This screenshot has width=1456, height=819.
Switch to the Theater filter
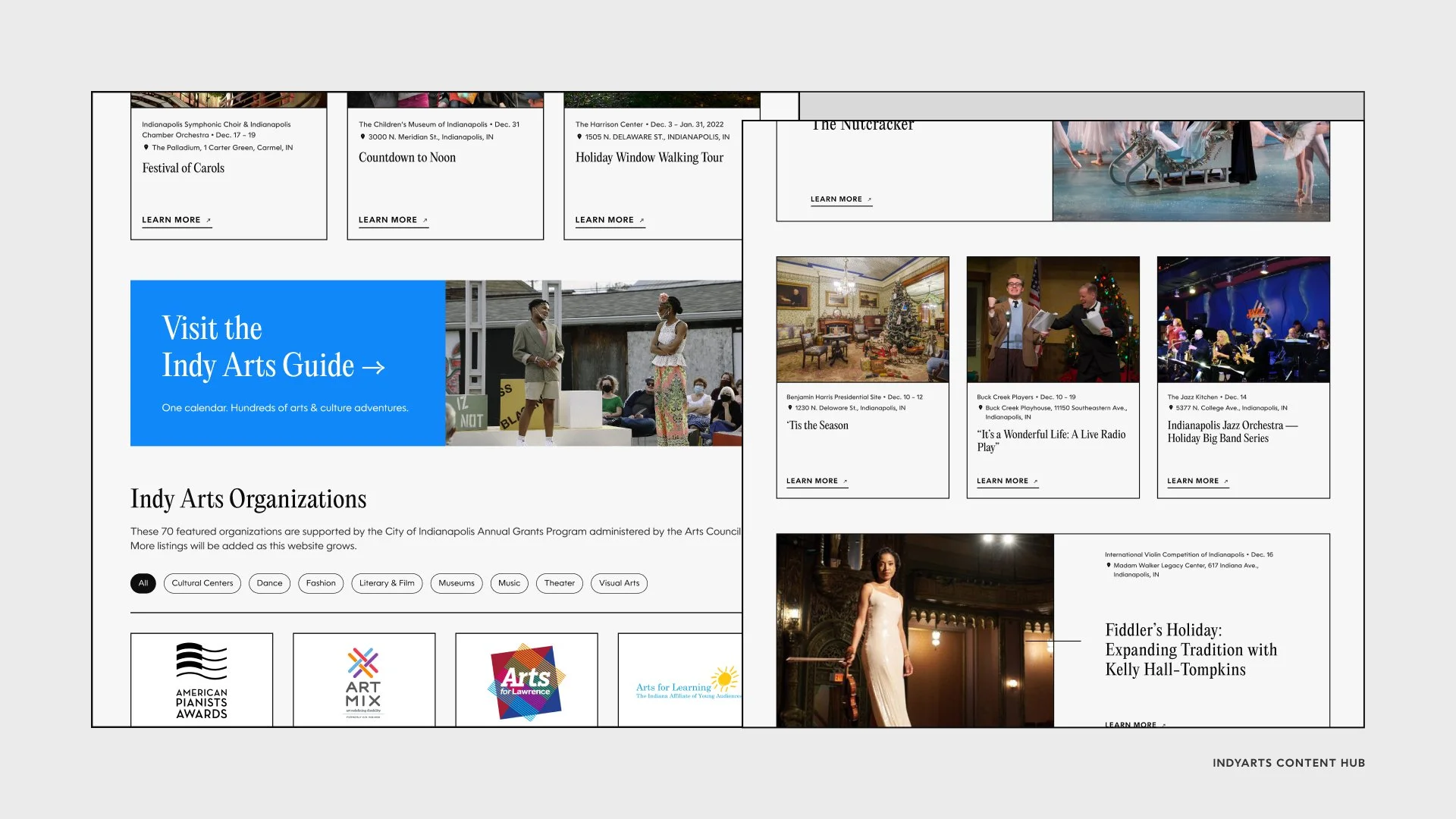pos(559,583)
